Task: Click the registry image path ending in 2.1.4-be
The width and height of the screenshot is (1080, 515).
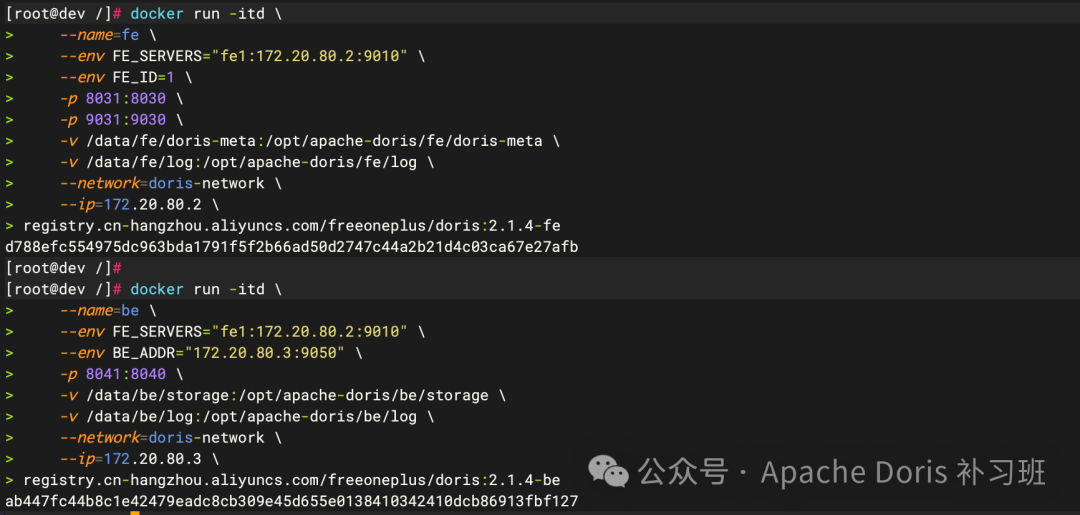Action: [x=292, y=480]
